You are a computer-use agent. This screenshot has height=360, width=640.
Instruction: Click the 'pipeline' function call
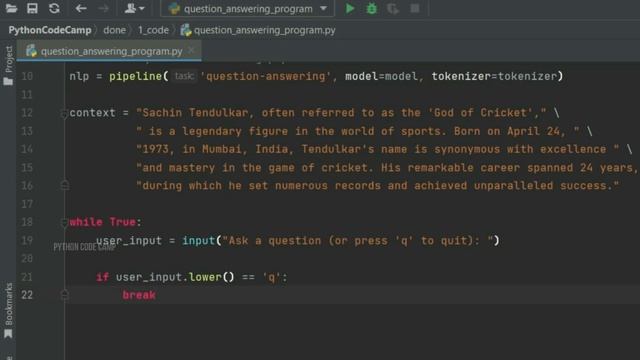tap(136, 76)
